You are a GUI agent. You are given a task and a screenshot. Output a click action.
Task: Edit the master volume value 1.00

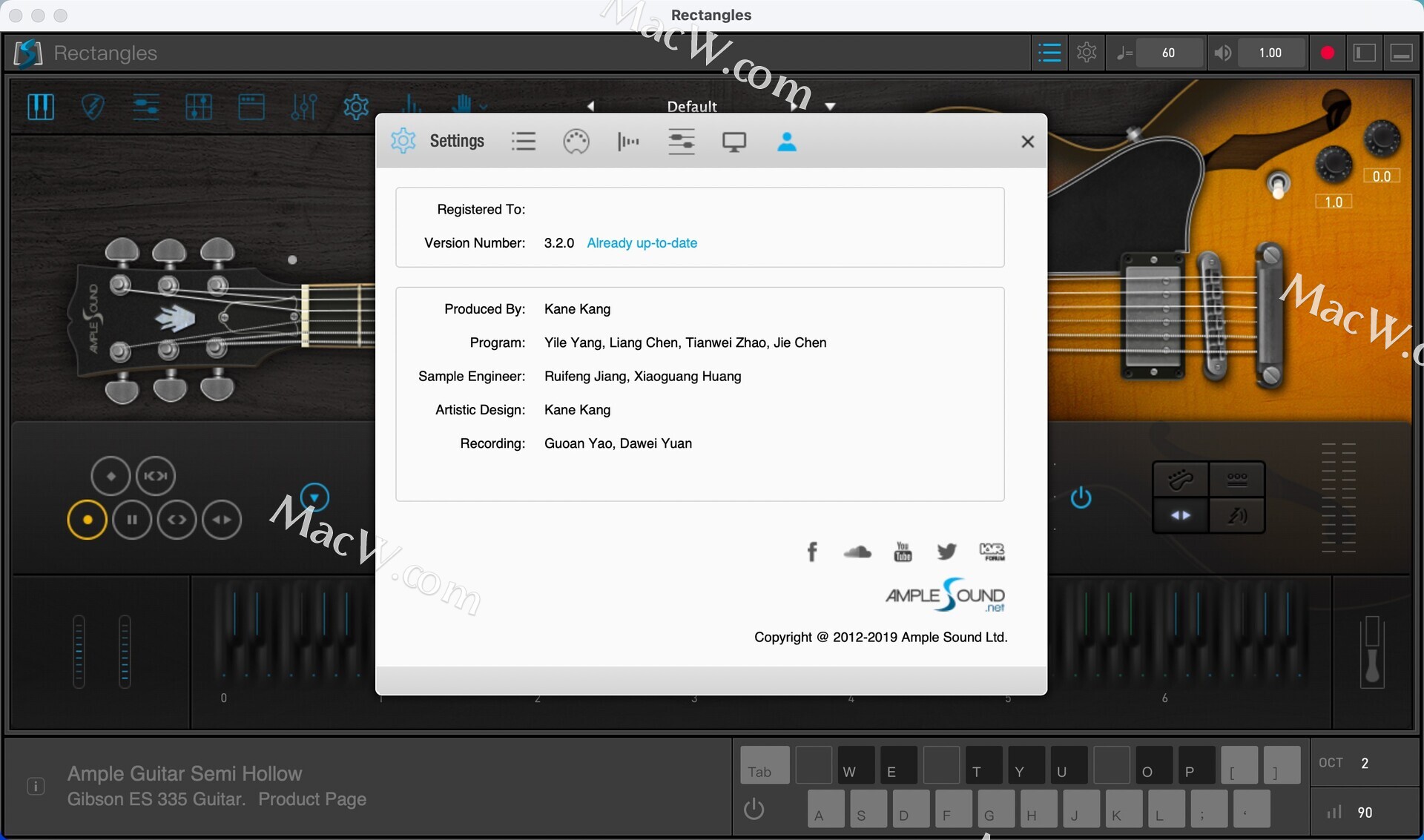[1270, 53]
